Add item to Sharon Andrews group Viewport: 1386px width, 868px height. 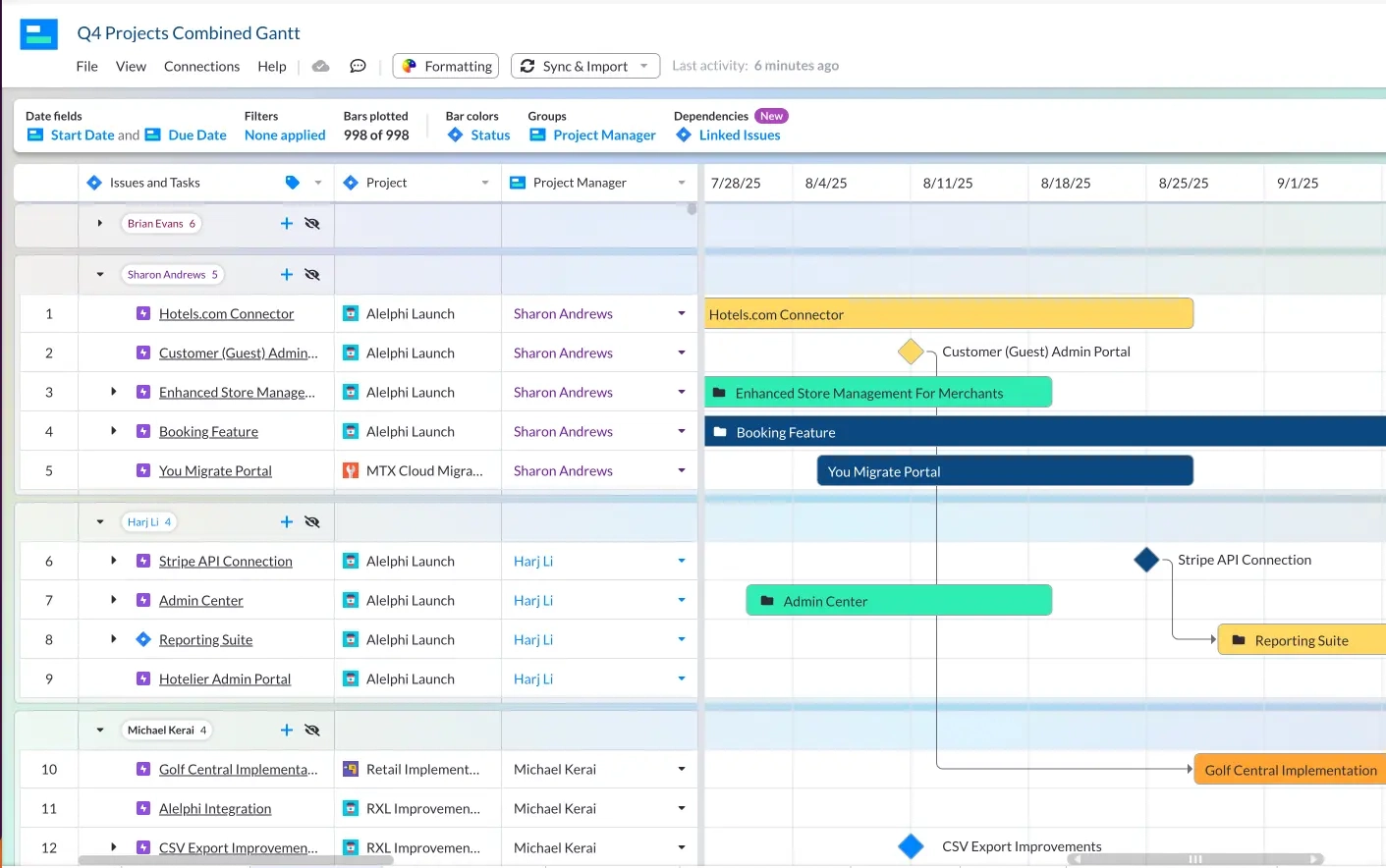point(287,275)
